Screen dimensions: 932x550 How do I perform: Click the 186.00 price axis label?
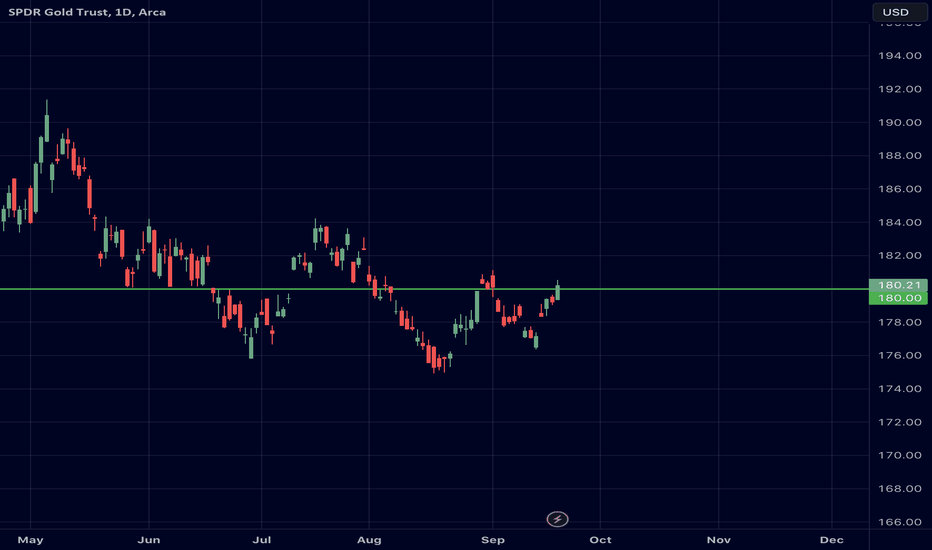[900, 189]
